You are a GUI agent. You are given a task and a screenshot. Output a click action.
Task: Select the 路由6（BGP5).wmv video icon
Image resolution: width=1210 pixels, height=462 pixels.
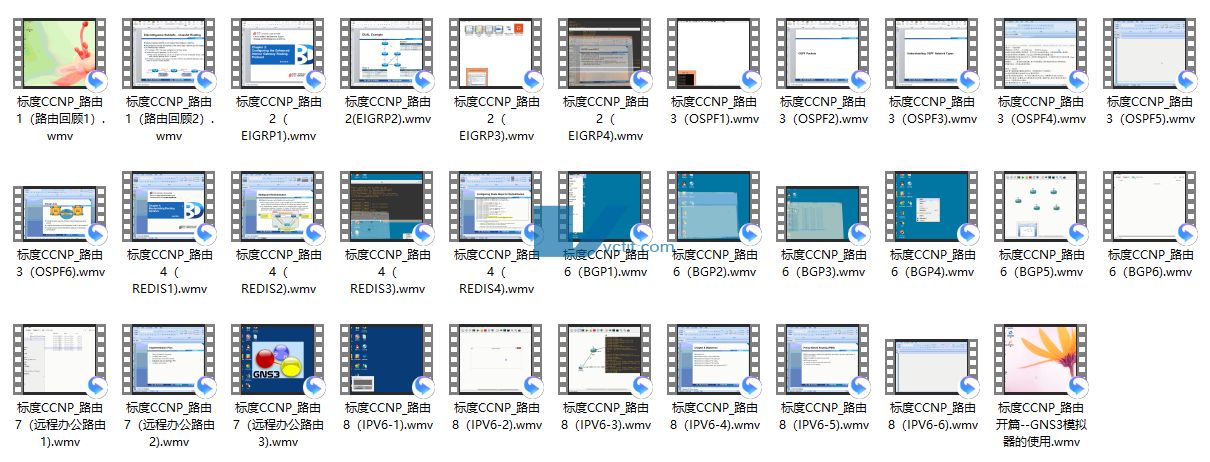pos(1041,206)
